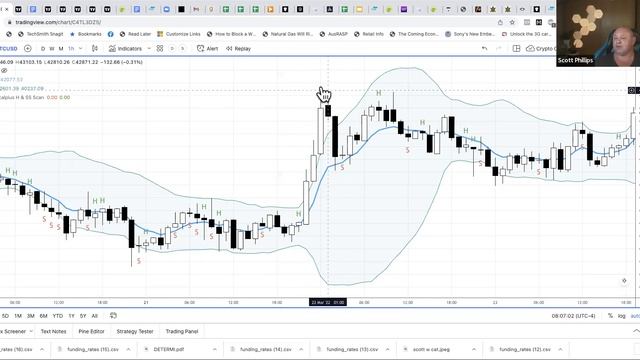Open the Pine Editor tab
The image size is (640, 360).
91,331
